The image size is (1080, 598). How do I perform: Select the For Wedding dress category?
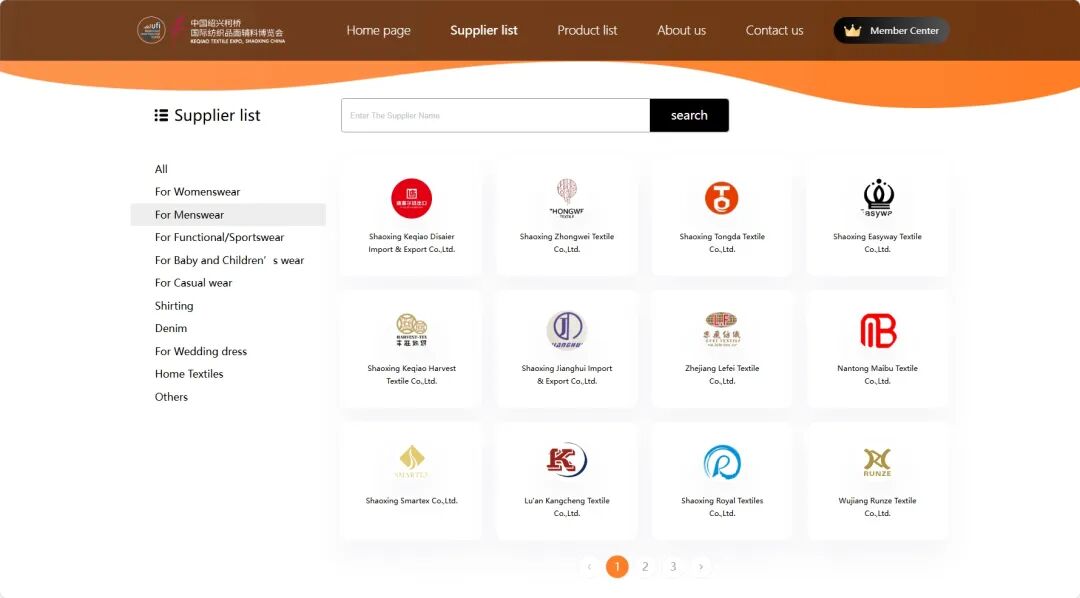pos(200,351)
